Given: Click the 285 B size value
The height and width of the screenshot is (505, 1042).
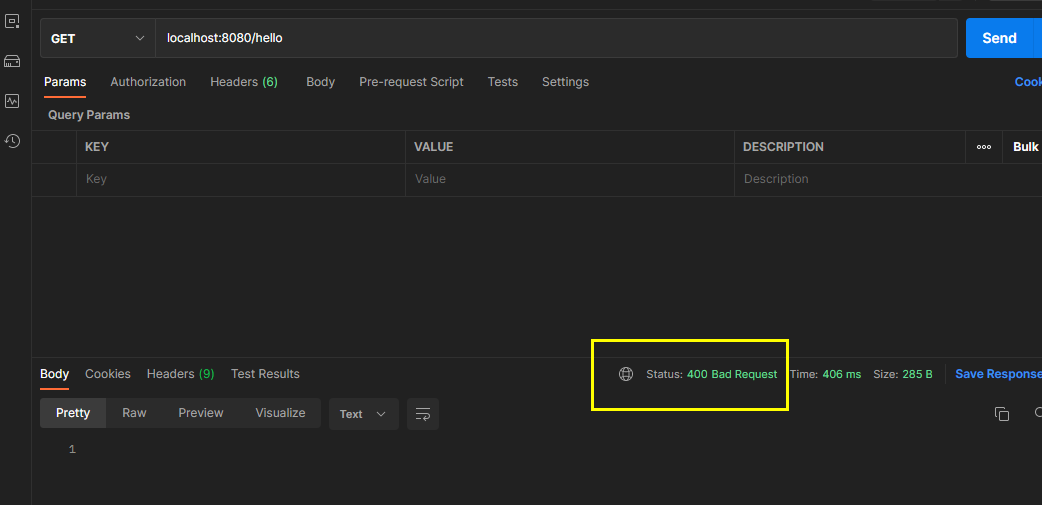Looking at the screenshot, I should [x=917, y=374].
